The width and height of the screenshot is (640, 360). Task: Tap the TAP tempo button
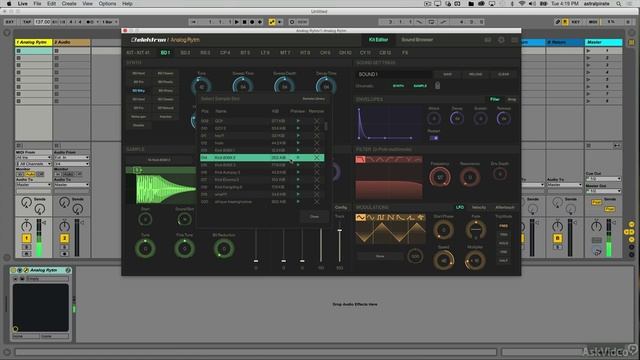pyautogui.click(x=27, y=22)
